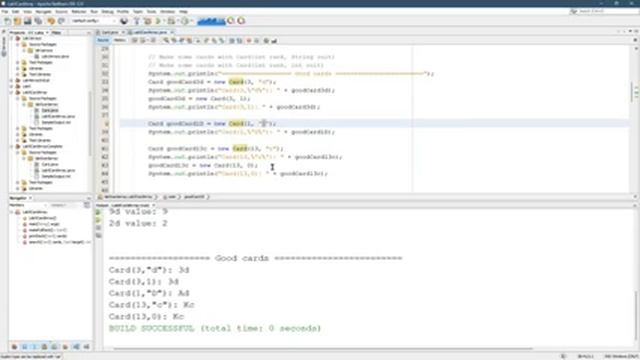Click the memory usage bar to collect garbage
Image resolution: width=640 pixels, height=360 pixels.
[x=211, y=21]
